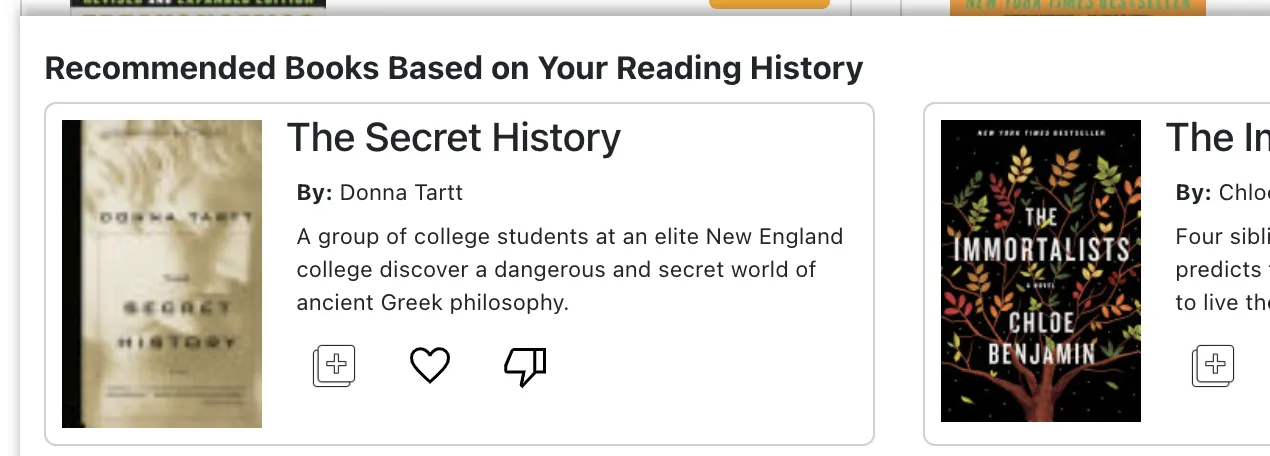This screenshot has height=456, width=1270.
Task: Add The Immortalists to a collection
Action: point(1213,365)
